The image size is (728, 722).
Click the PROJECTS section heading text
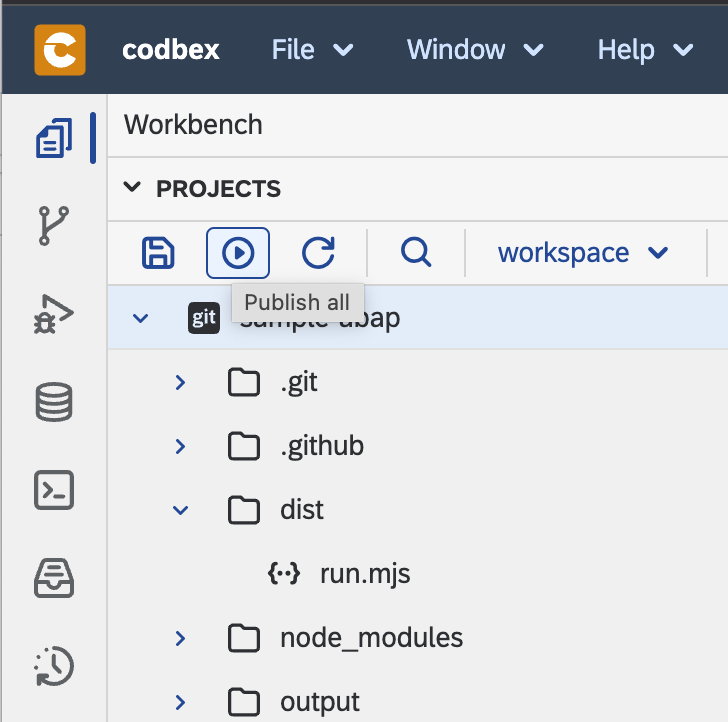point(218,189)
